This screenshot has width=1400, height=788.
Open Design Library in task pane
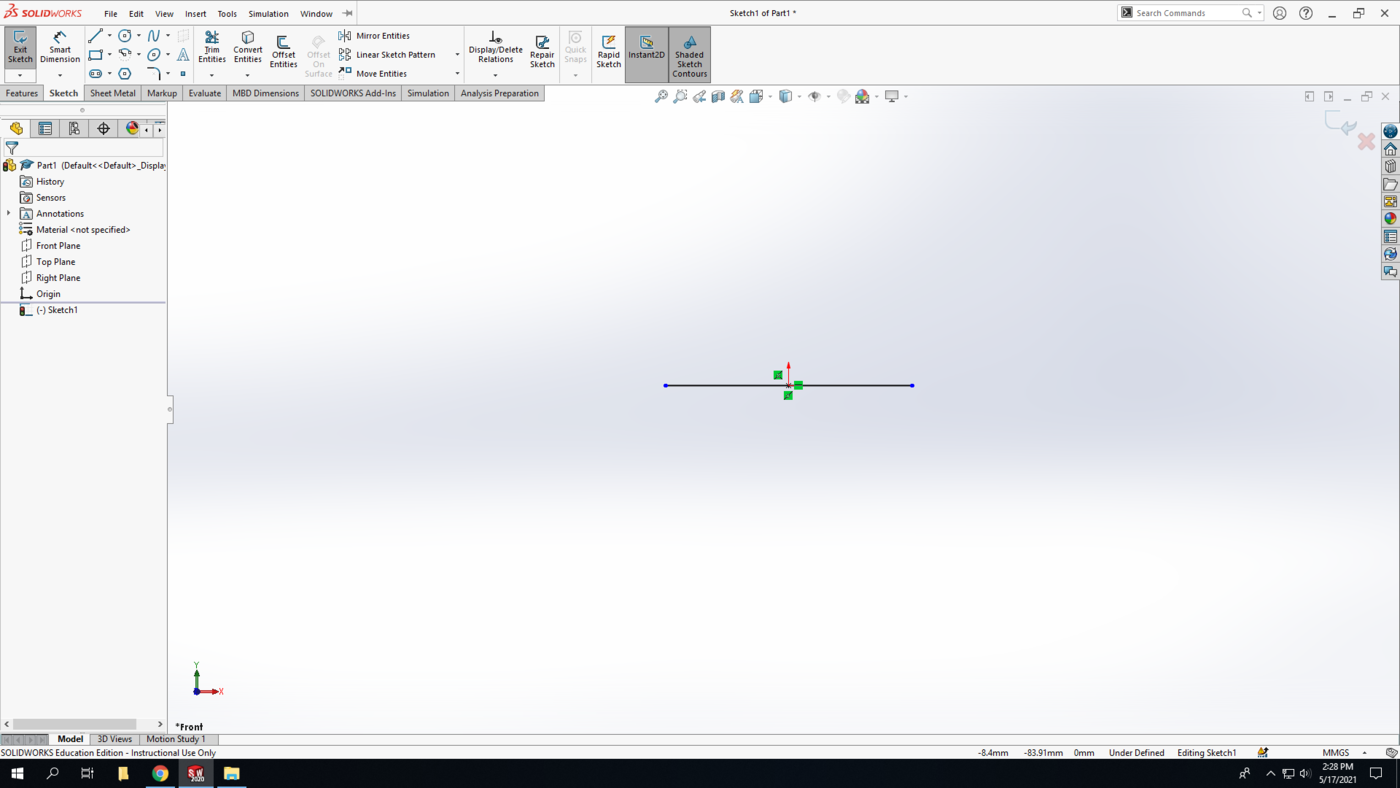pos(1390,167)
